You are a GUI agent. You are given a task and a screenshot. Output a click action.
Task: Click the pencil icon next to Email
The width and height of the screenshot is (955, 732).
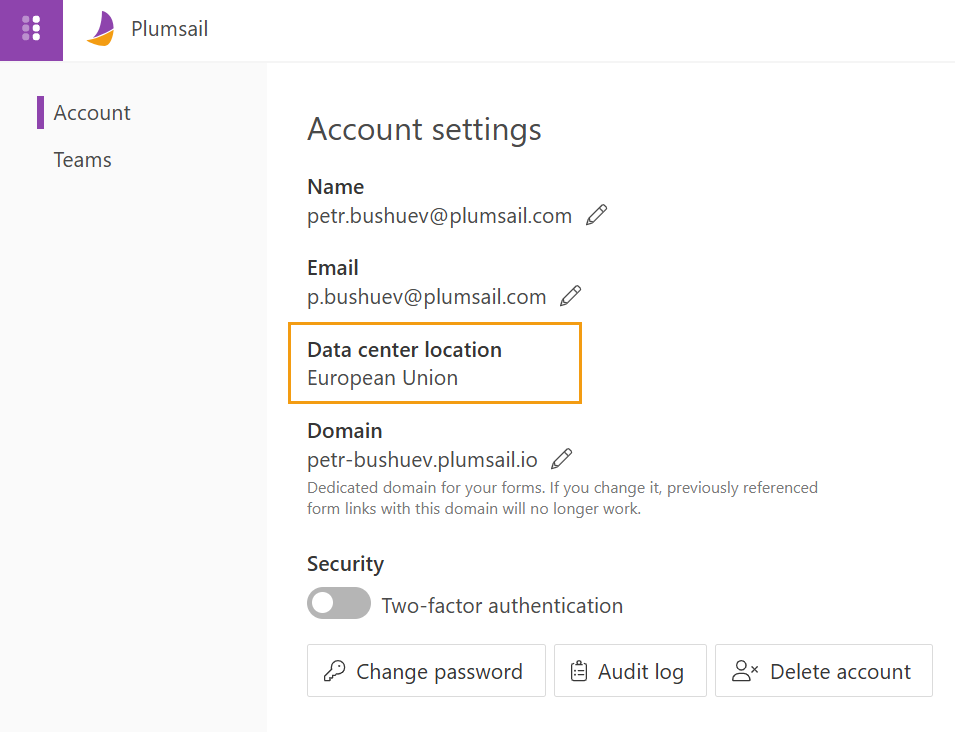570,296
